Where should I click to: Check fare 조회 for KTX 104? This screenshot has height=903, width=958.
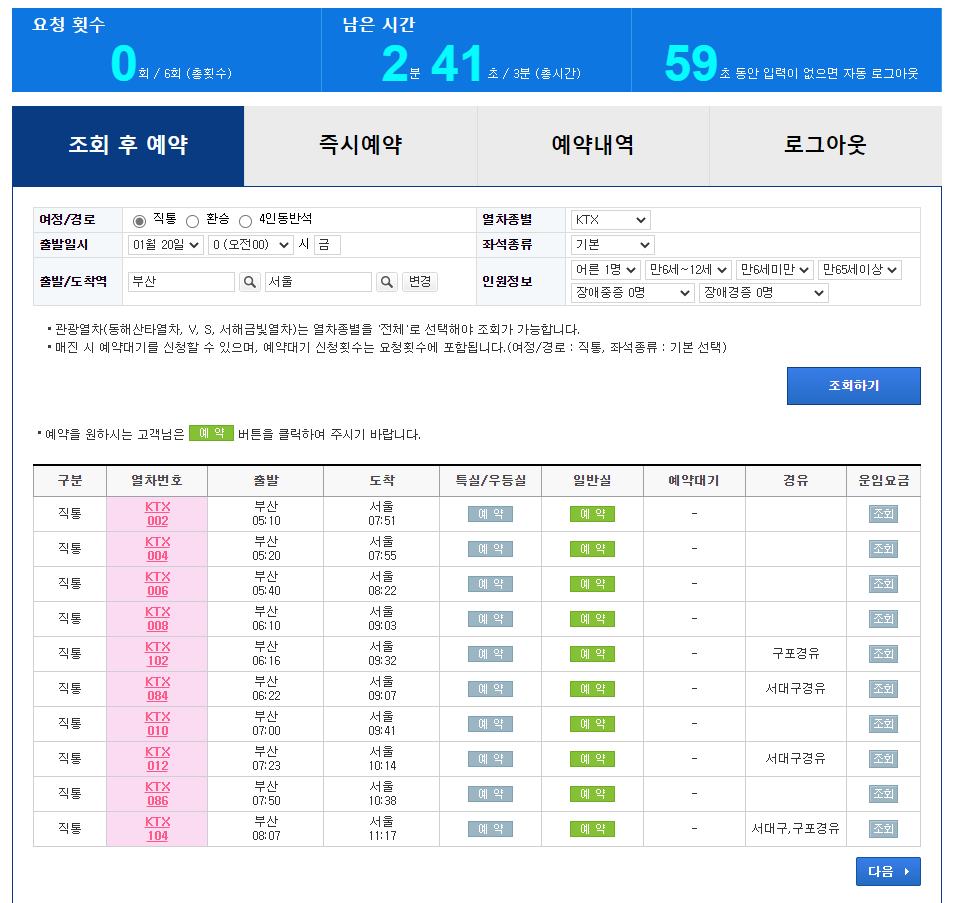883,828
